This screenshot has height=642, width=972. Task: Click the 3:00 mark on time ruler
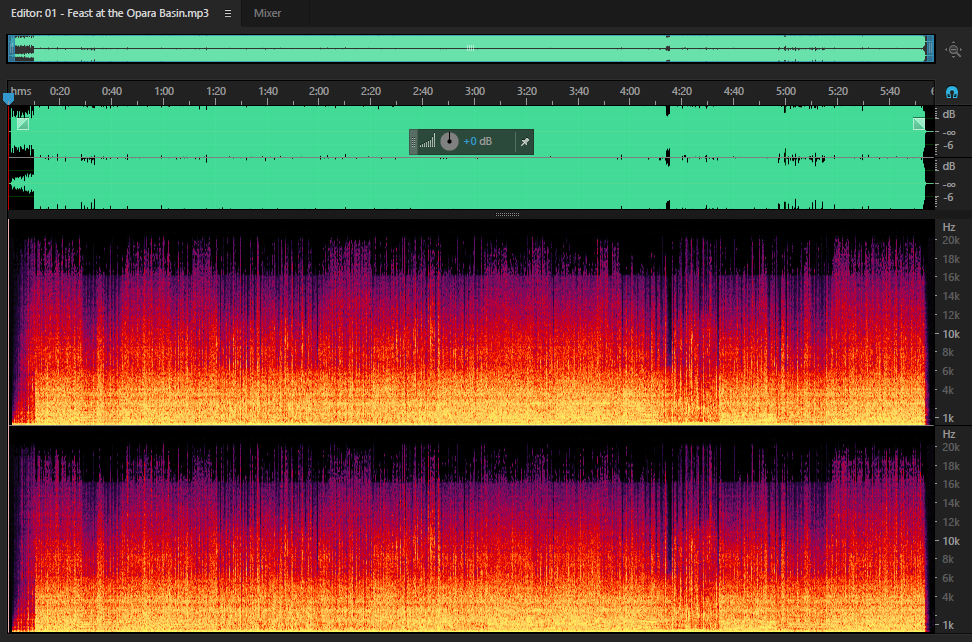475,91
